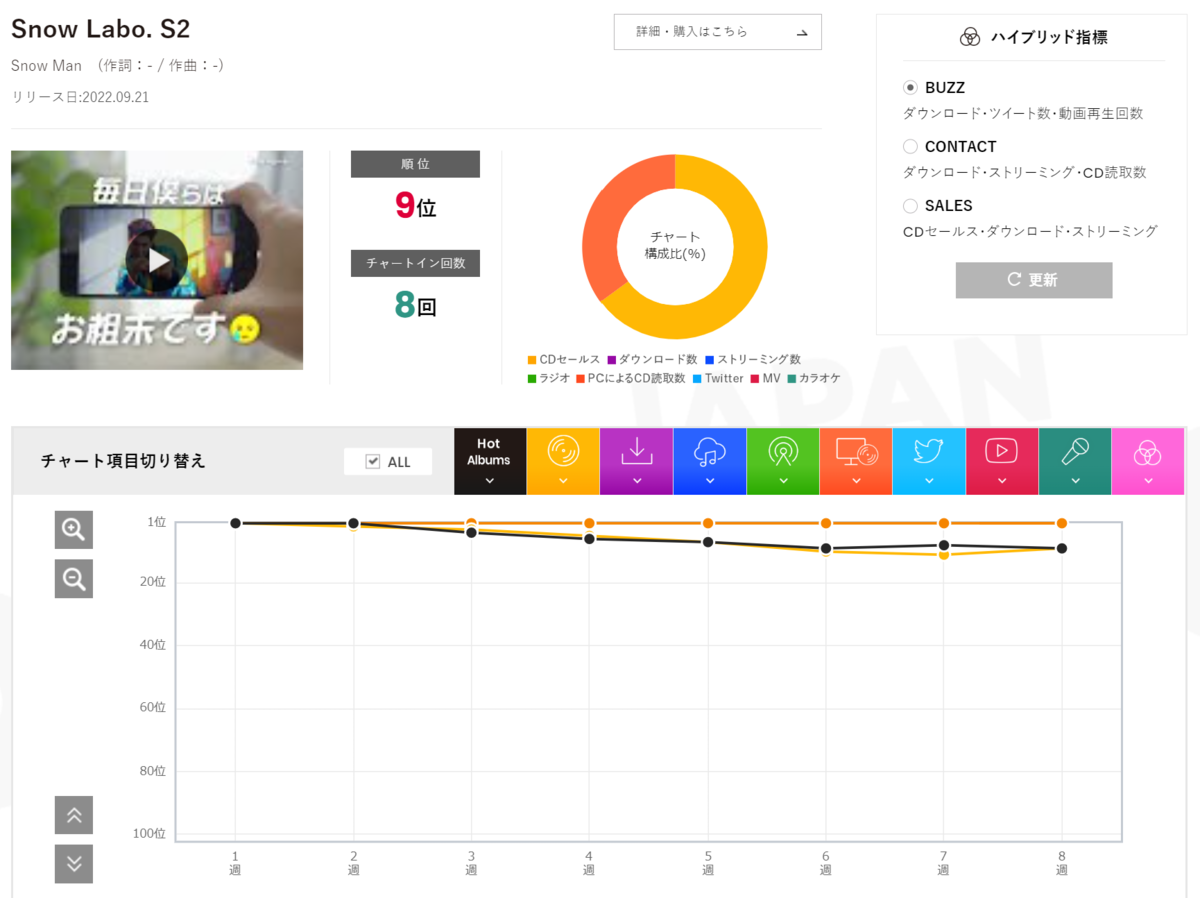Click the release date リリース日:2022.09.21

80,97
